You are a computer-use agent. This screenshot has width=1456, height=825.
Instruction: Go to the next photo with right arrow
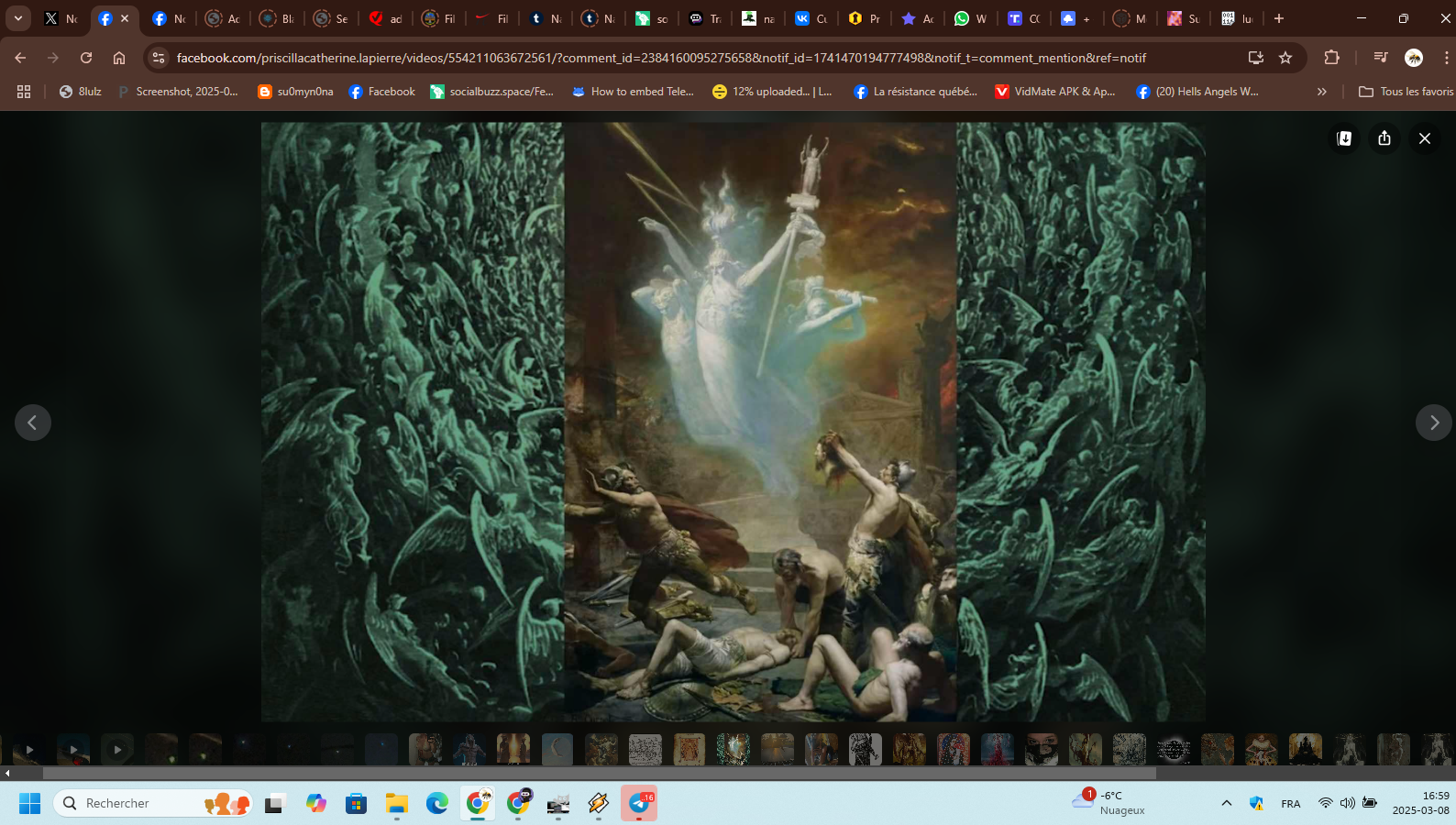coord(1434,423)
